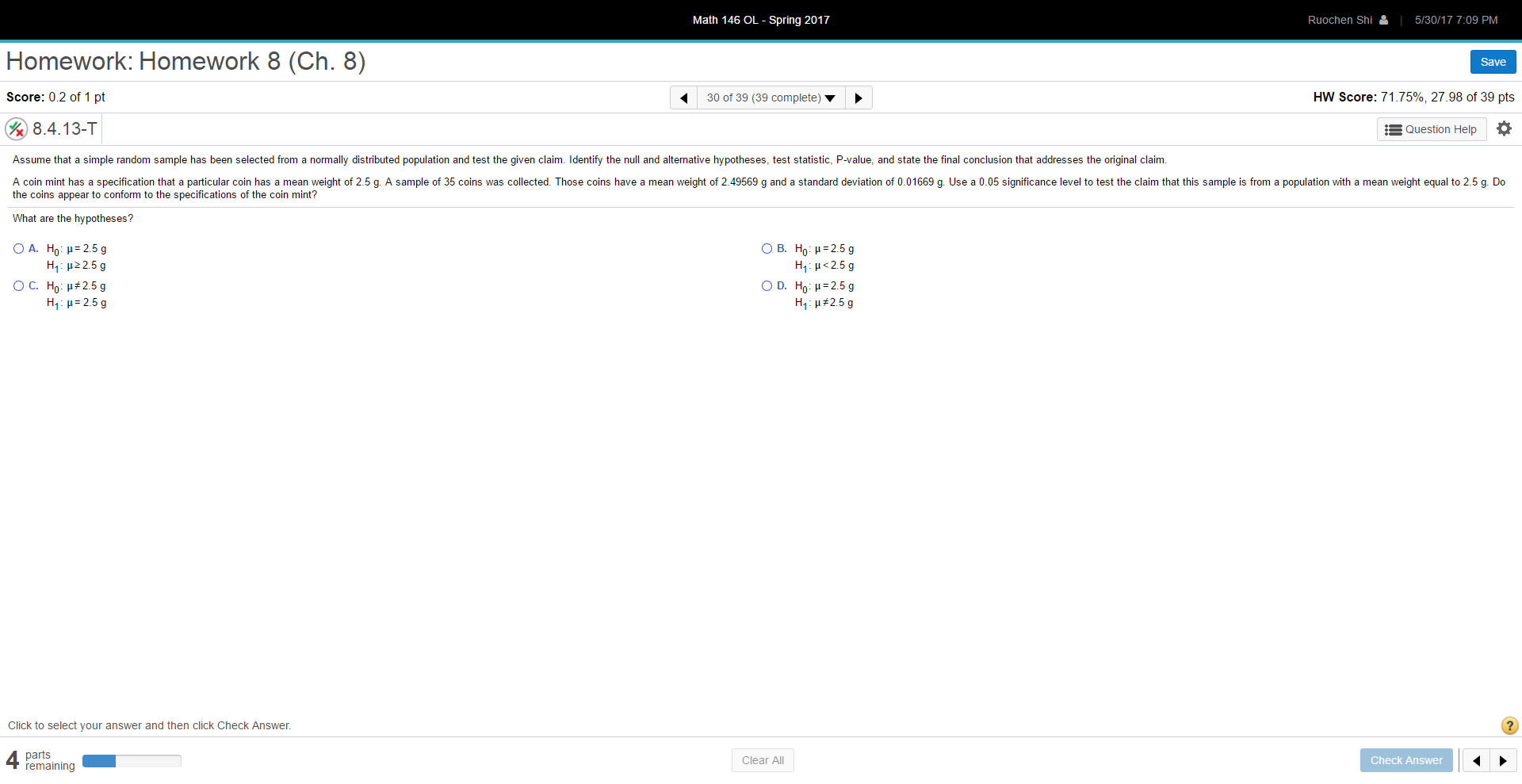Select answer choice B radio button
Image resolution: width=1522 pixels, height=784 pixels.
[x=766, y=248]
